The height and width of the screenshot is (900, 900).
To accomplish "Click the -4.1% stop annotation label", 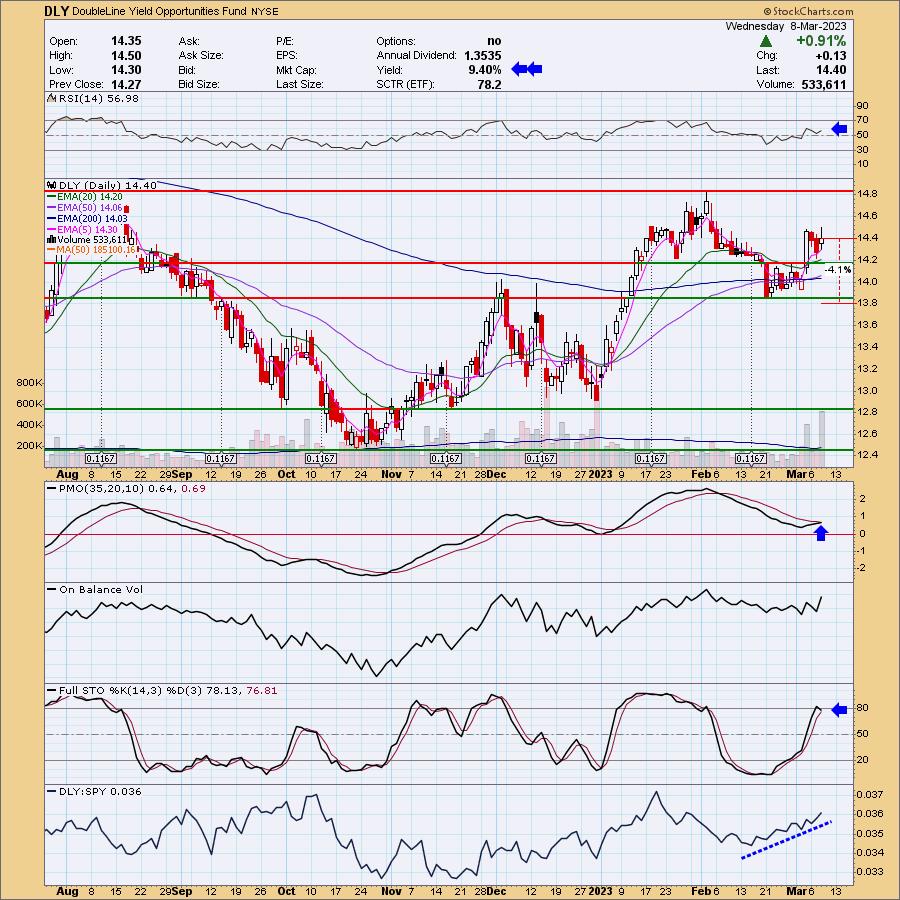I will (837, 270).
